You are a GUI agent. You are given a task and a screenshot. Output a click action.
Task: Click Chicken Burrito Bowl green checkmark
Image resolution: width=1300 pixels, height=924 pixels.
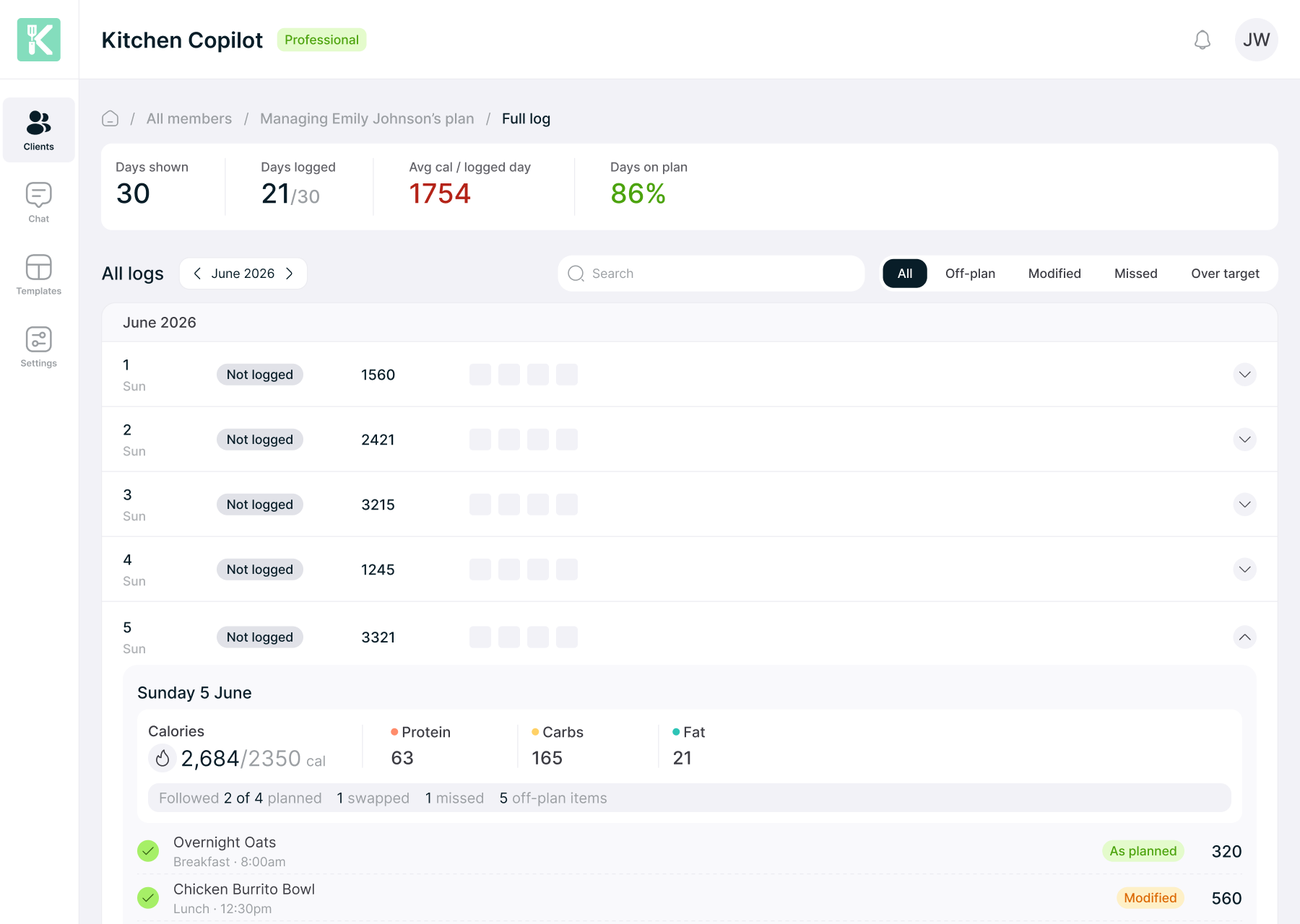(x=148, y=898)
